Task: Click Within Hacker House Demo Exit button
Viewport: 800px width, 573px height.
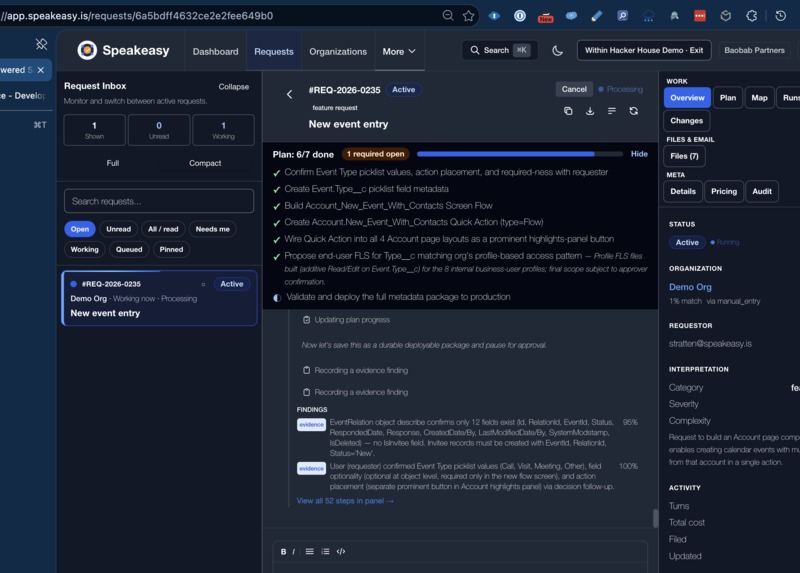Action: [x=644, y=50]
